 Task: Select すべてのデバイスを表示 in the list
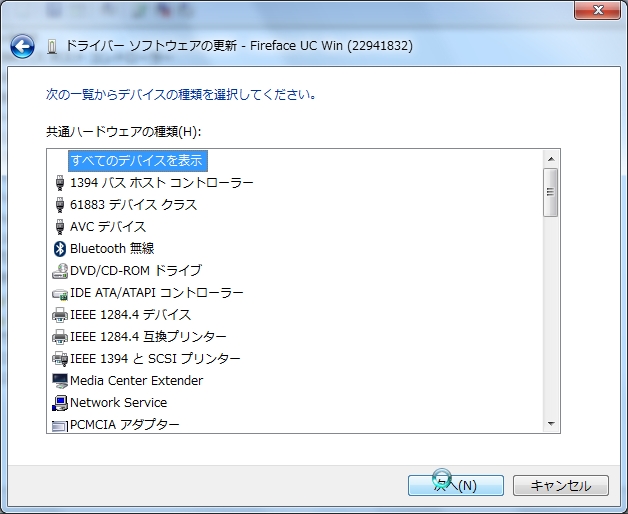pos(138,160)
